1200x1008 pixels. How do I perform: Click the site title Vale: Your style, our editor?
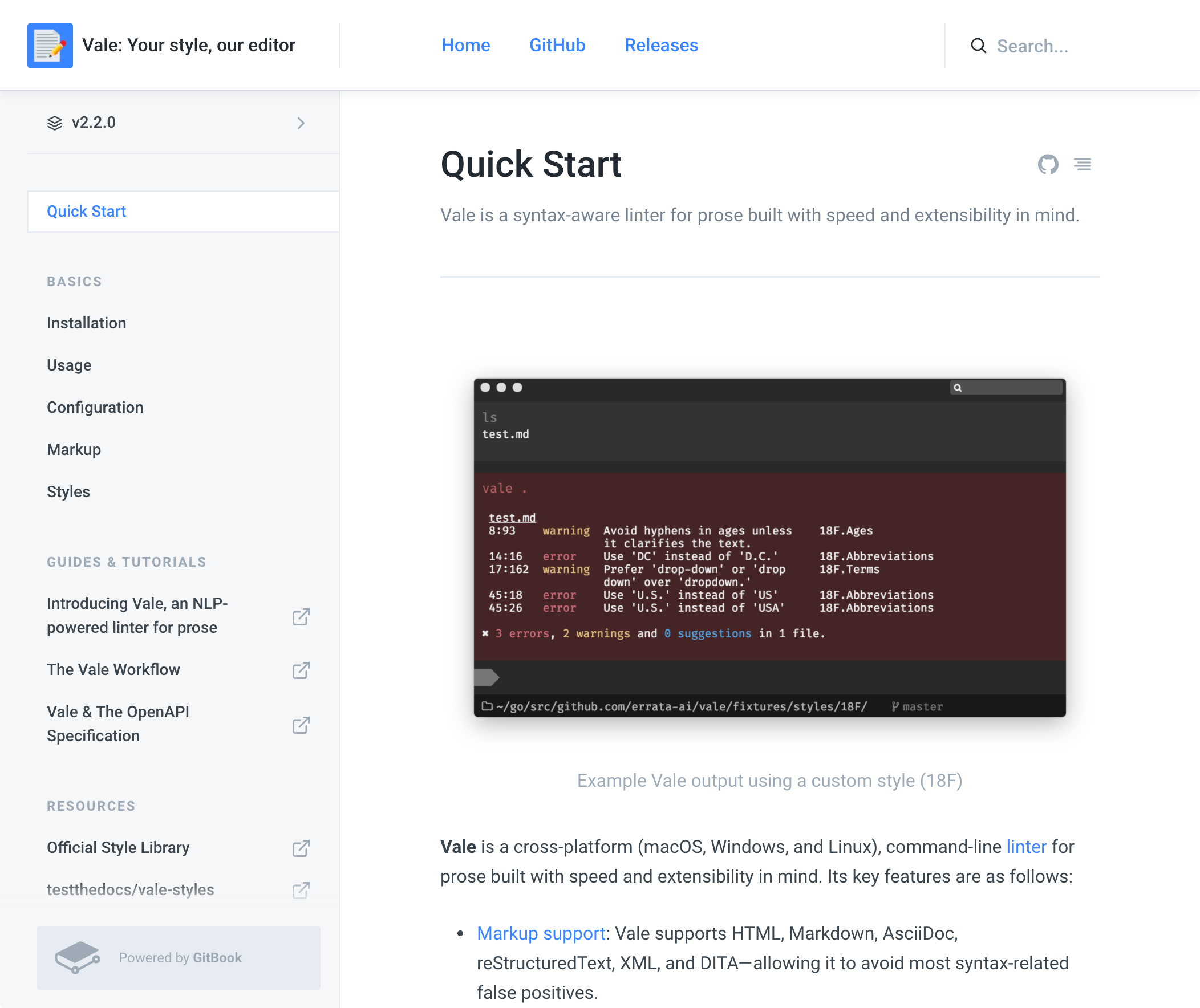[x=189, y=45]
